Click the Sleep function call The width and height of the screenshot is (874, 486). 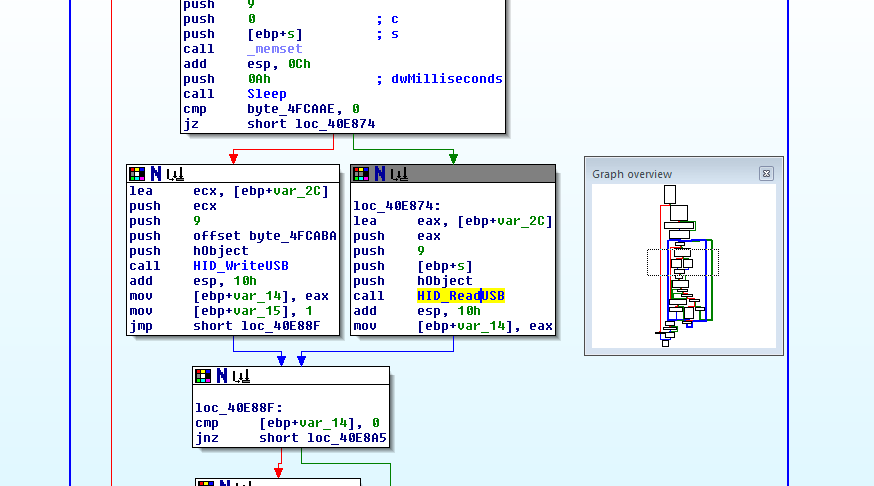click(267, 94)
